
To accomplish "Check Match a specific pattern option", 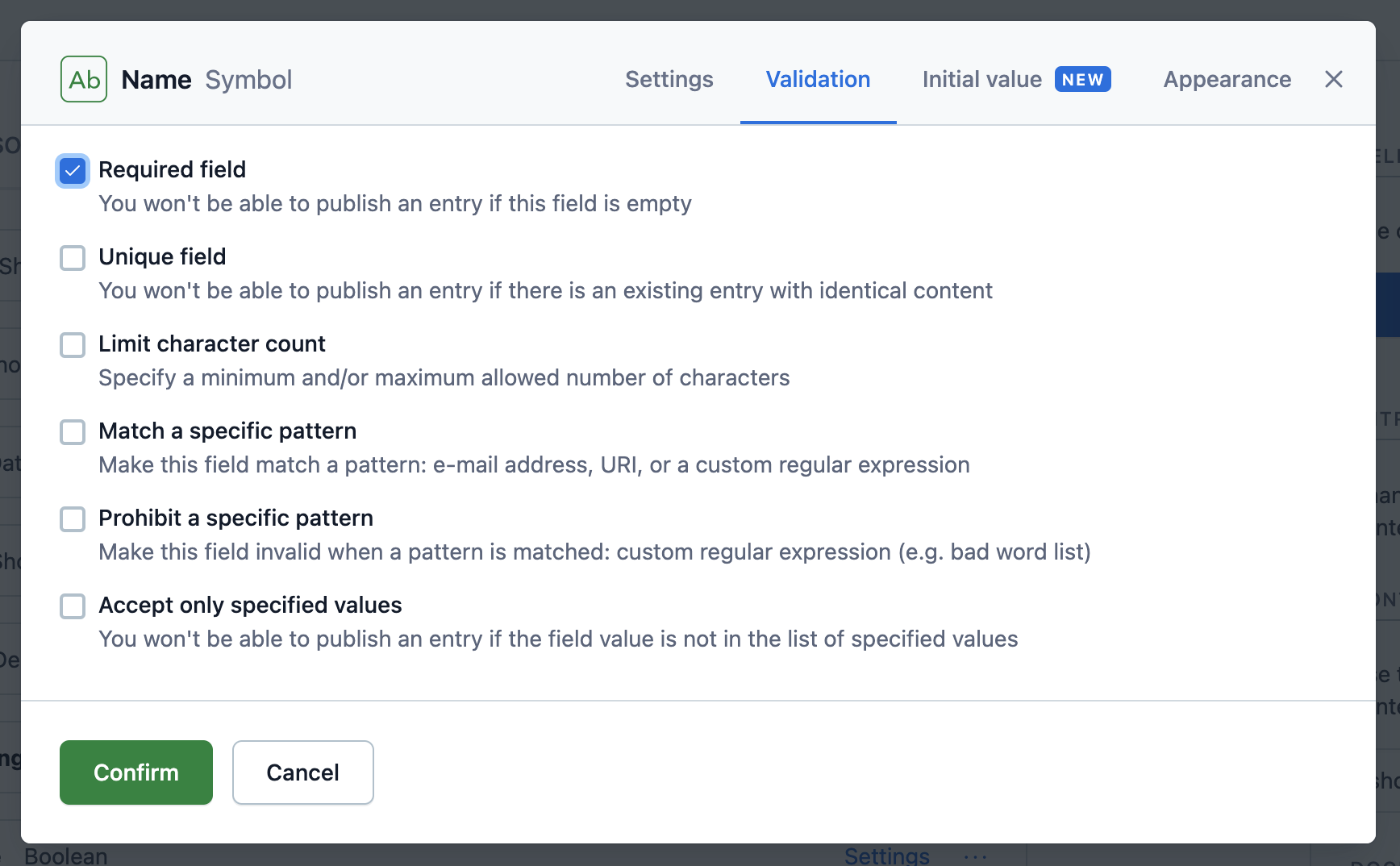I will [73, 432].
